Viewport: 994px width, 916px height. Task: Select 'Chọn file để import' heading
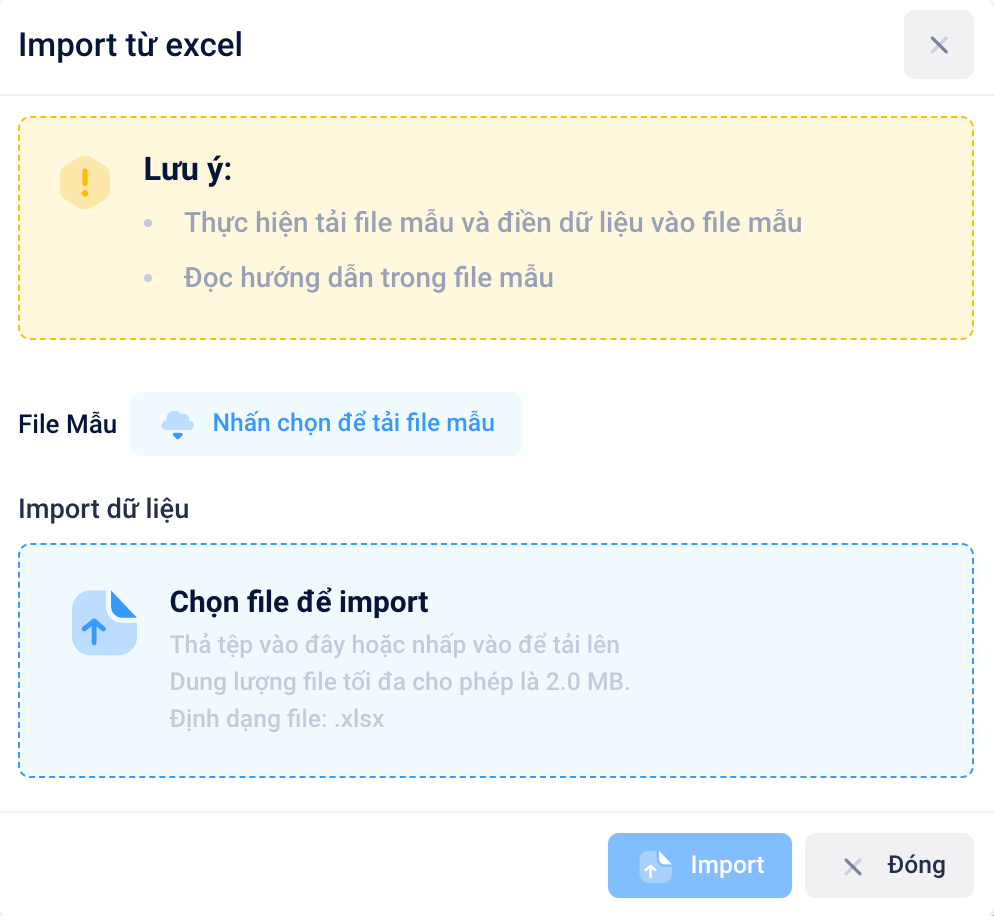(x=299, y=602)
